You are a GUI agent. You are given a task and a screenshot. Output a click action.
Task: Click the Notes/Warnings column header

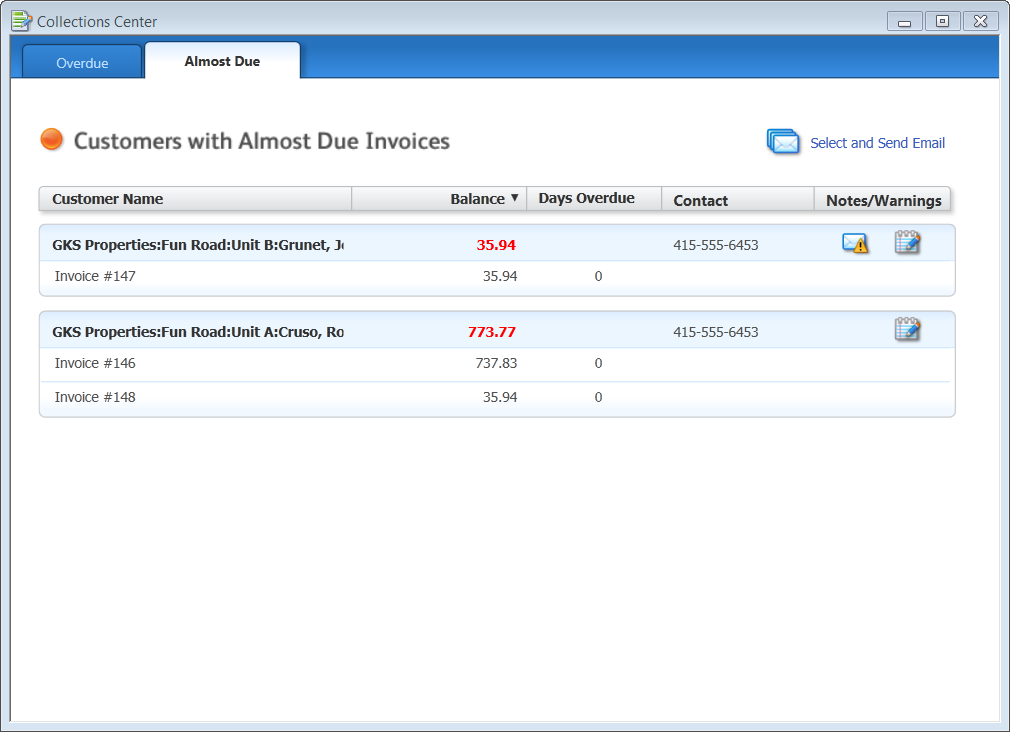[883, 200]
